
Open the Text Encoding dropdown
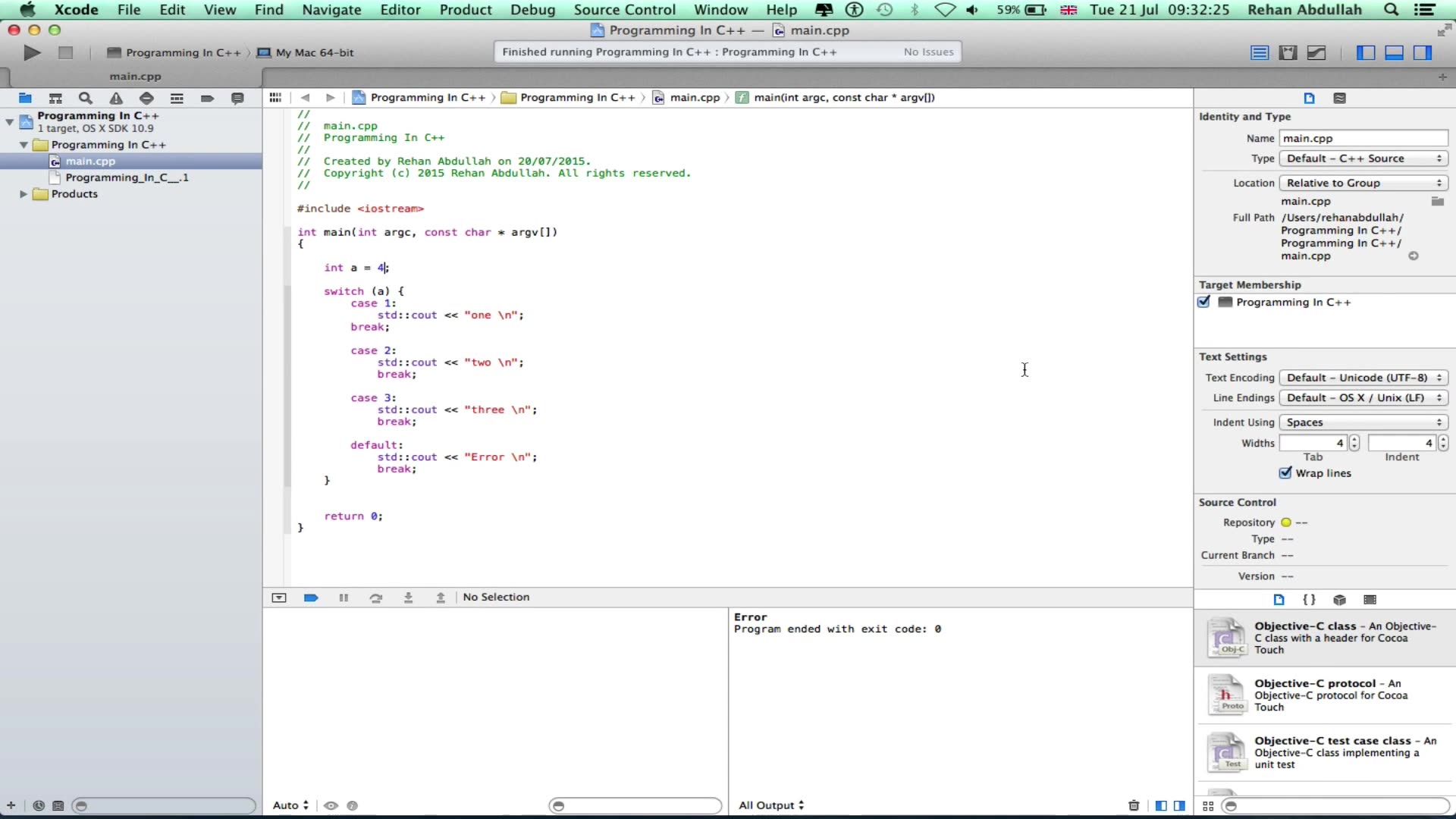tap(1363, 378)
